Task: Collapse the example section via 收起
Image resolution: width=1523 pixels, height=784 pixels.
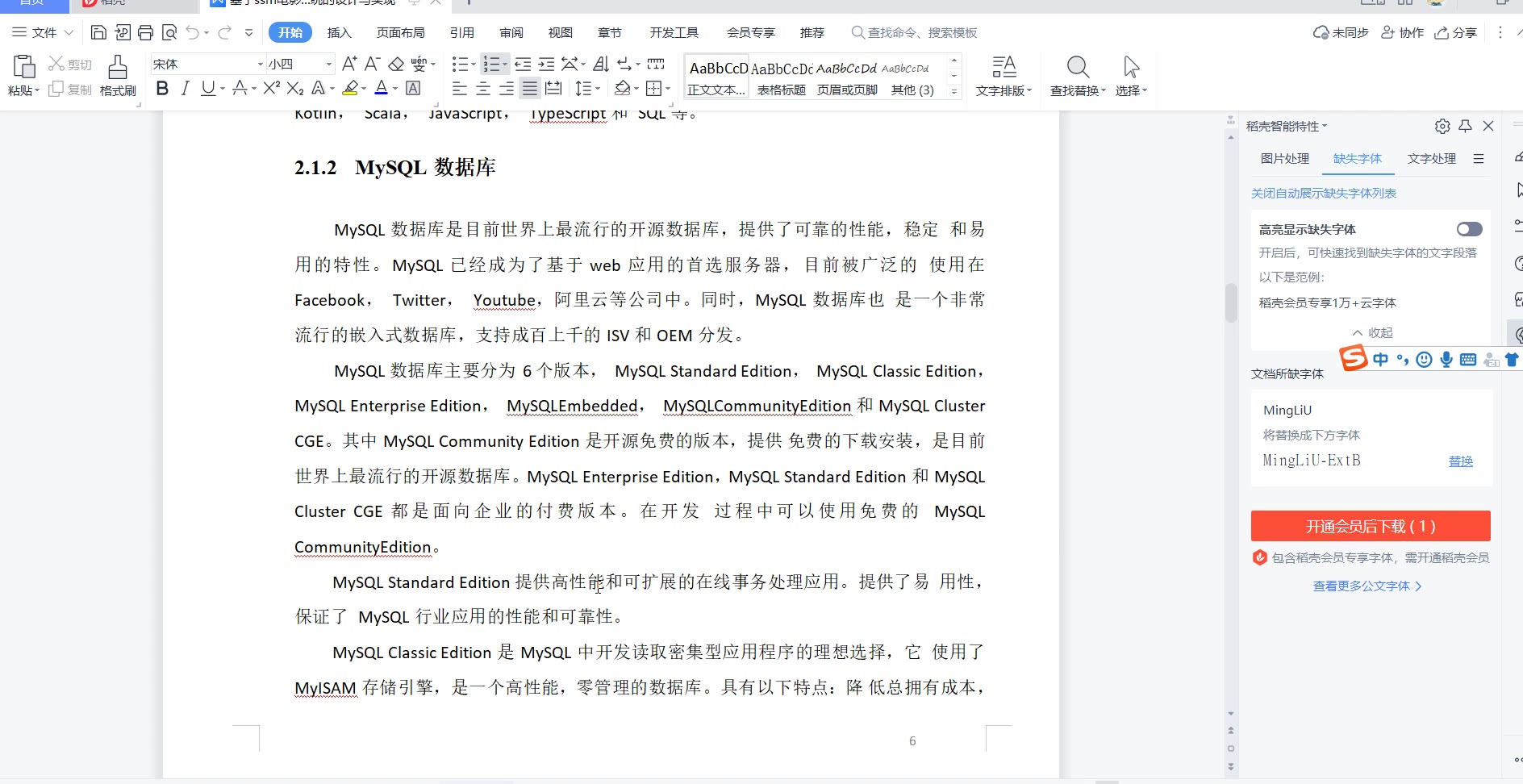Action: pos(1373,332)
